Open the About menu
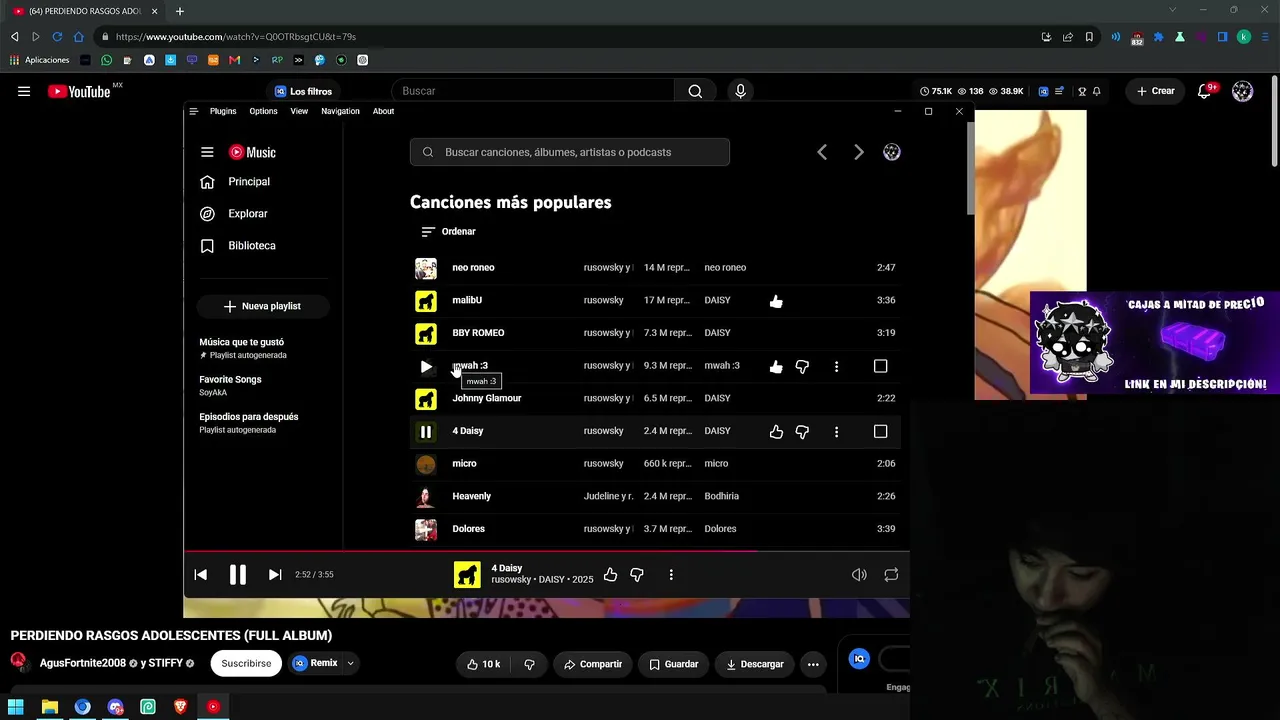Image resolution: width=1280 pixels, height=720 pixels. pyautogui.click(x=383, y=111)
